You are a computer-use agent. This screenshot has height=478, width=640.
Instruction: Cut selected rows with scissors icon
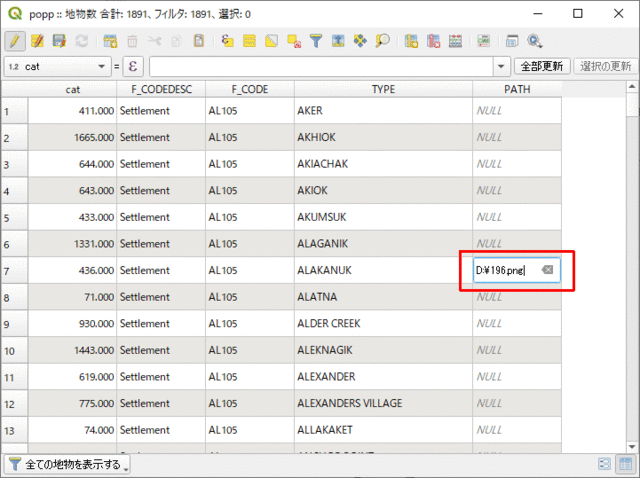[154, 41]
